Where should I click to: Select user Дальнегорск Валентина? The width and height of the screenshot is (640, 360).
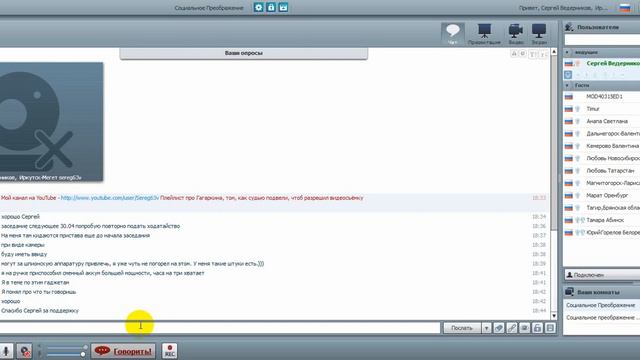tap(602, 133)
